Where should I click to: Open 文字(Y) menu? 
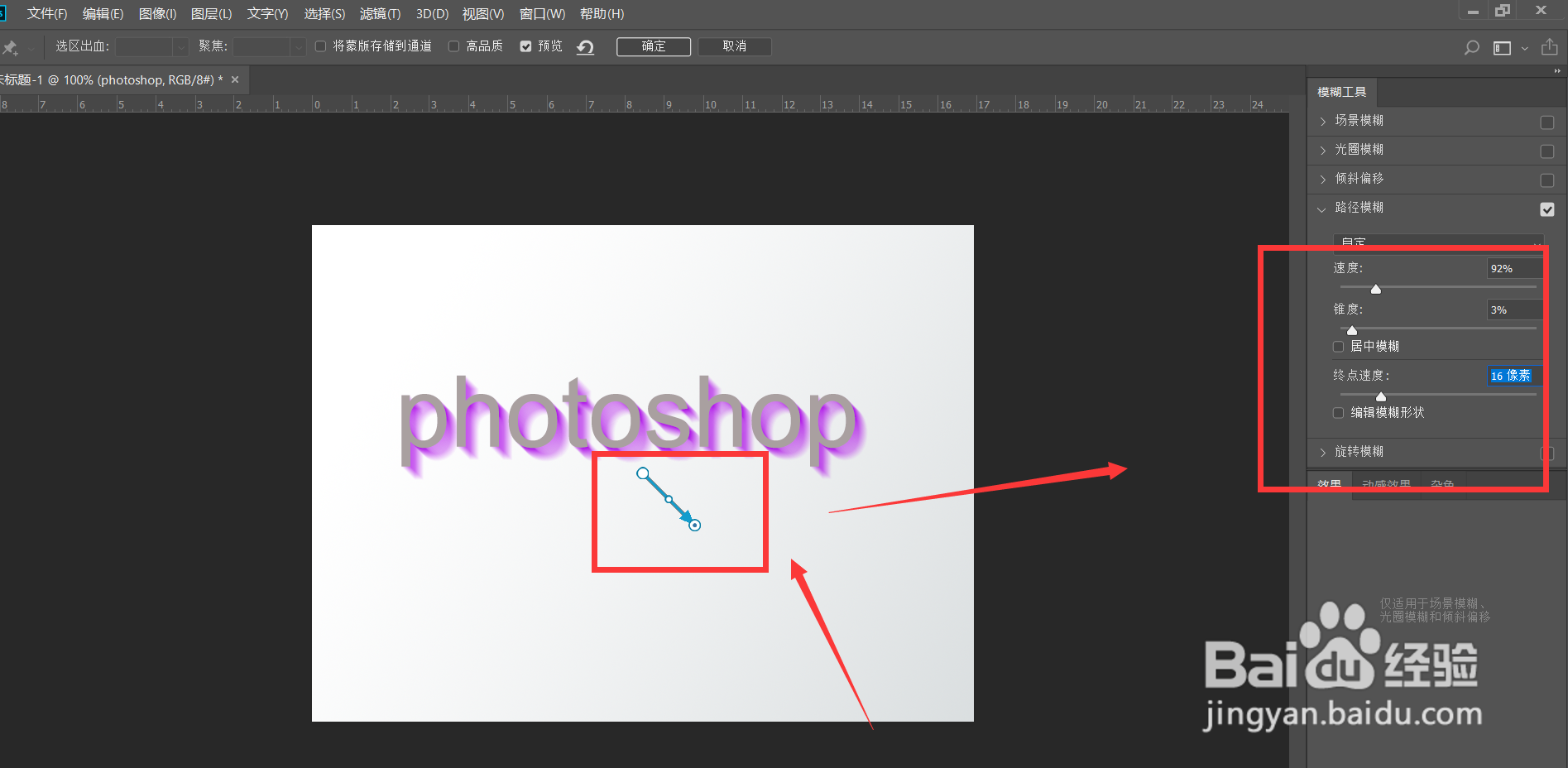(x=267, y=14)
